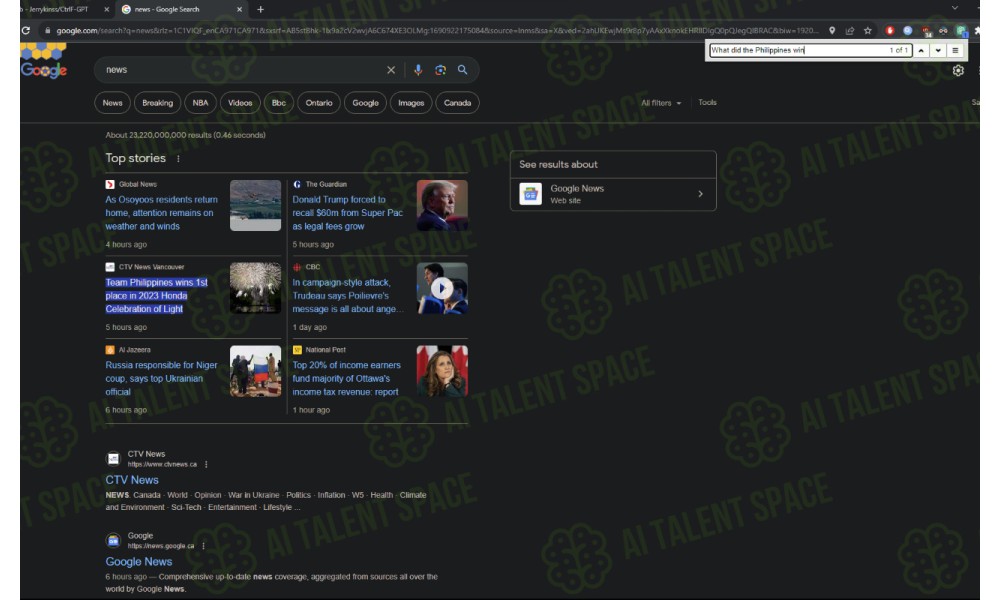The image size is (1000, 600).
Task: Start voice search with the microphone icon
Action: (x=418, y=70)
